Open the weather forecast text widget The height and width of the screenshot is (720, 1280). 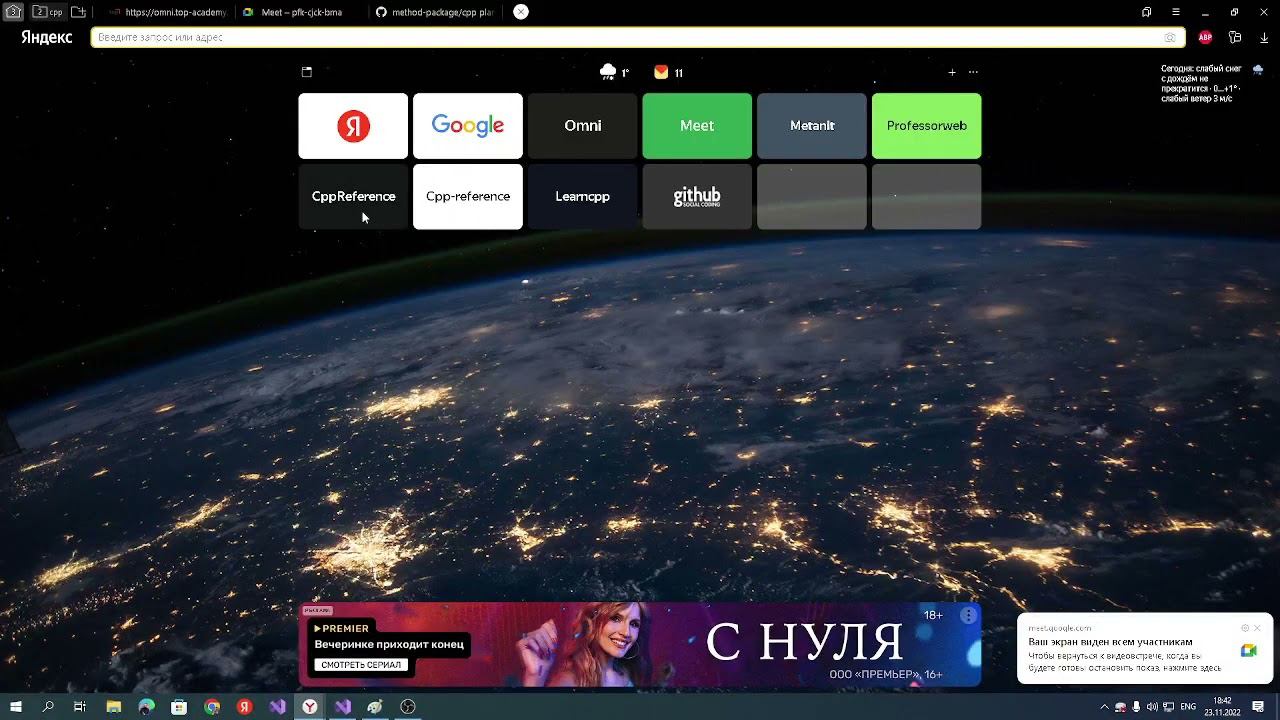(1202, 84)
